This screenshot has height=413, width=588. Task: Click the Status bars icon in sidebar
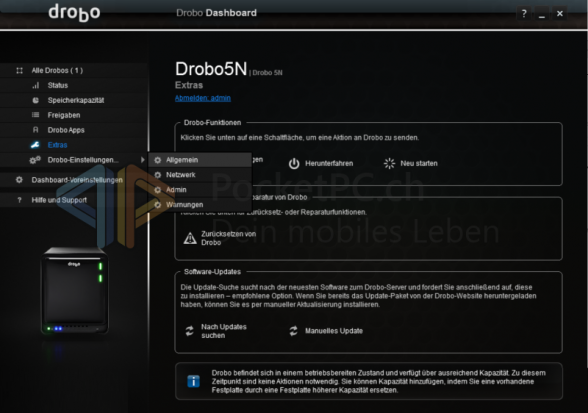tap(35, 85)
